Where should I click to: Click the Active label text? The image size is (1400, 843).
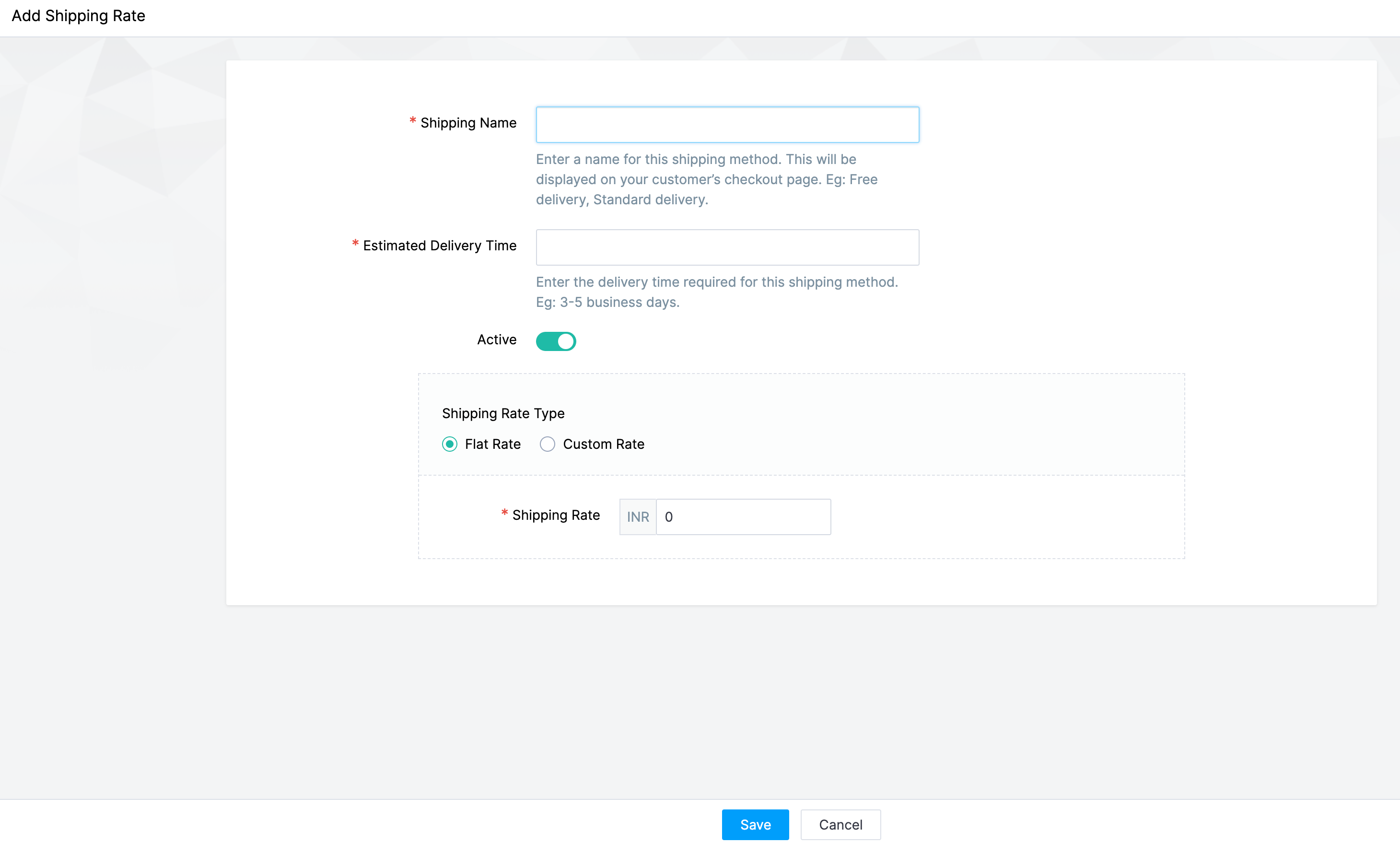point(496,339)
